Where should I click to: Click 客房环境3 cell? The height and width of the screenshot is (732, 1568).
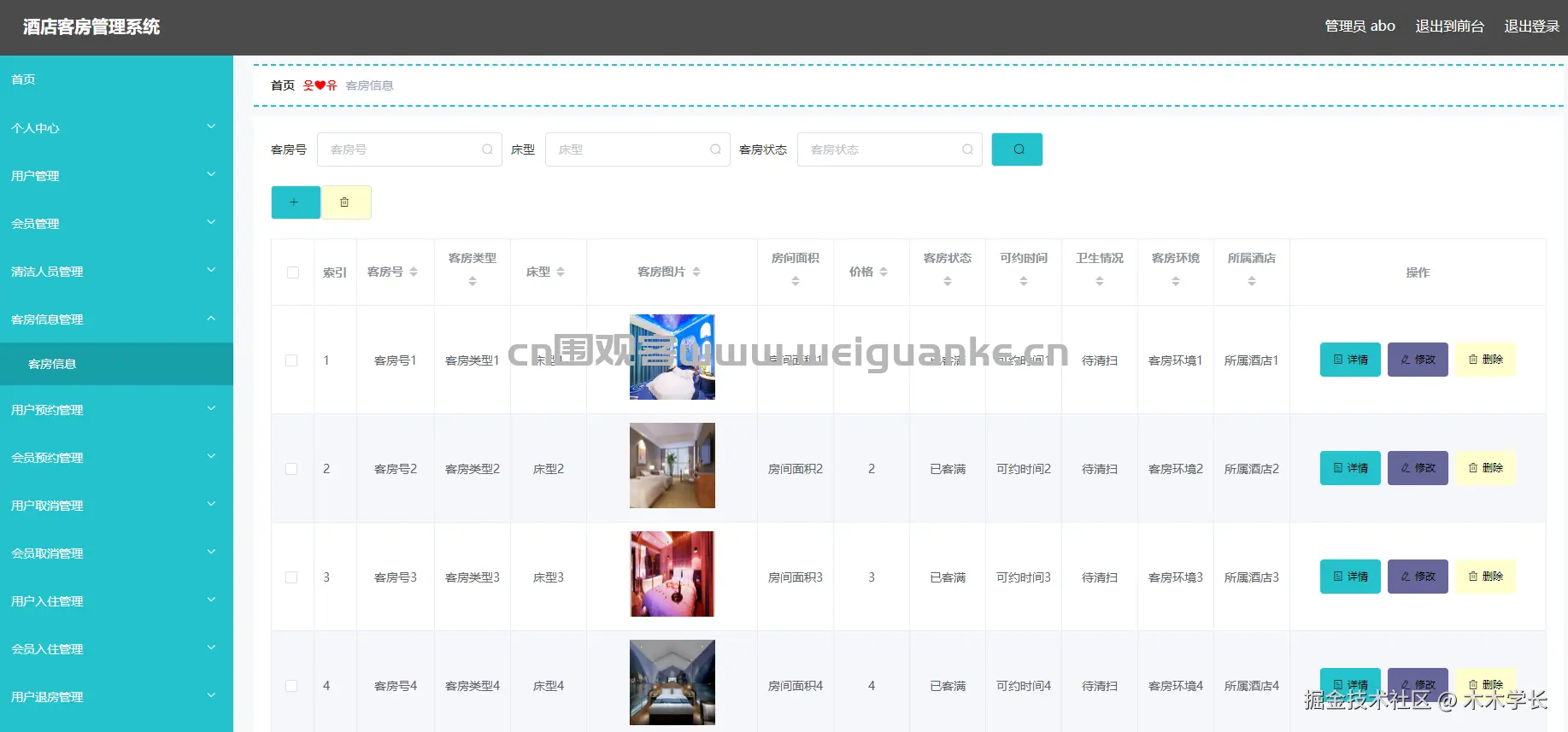[1176, 577]
